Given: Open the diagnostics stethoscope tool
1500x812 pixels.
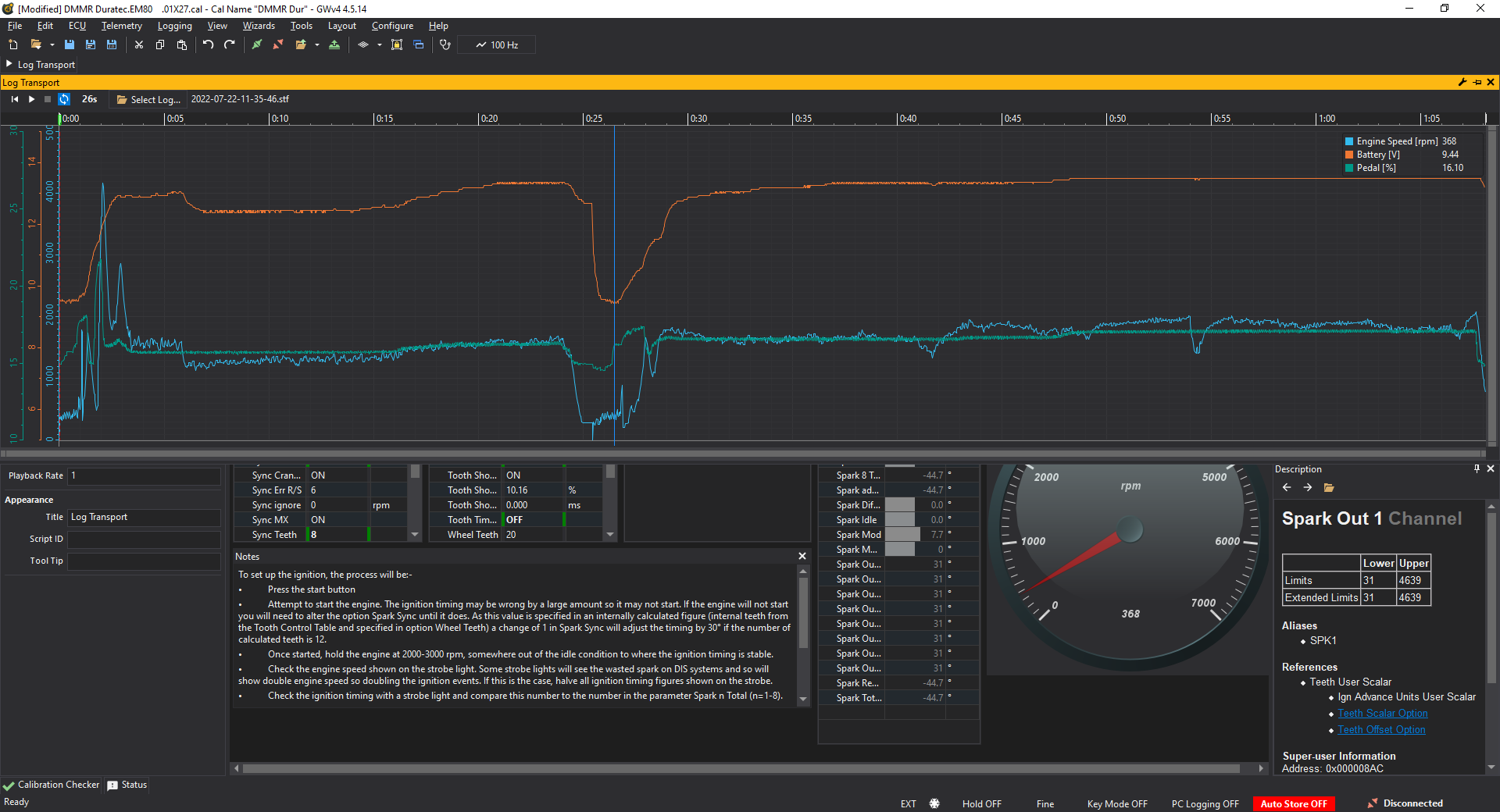Looking at the screenshot, I should tap(445, 45).
